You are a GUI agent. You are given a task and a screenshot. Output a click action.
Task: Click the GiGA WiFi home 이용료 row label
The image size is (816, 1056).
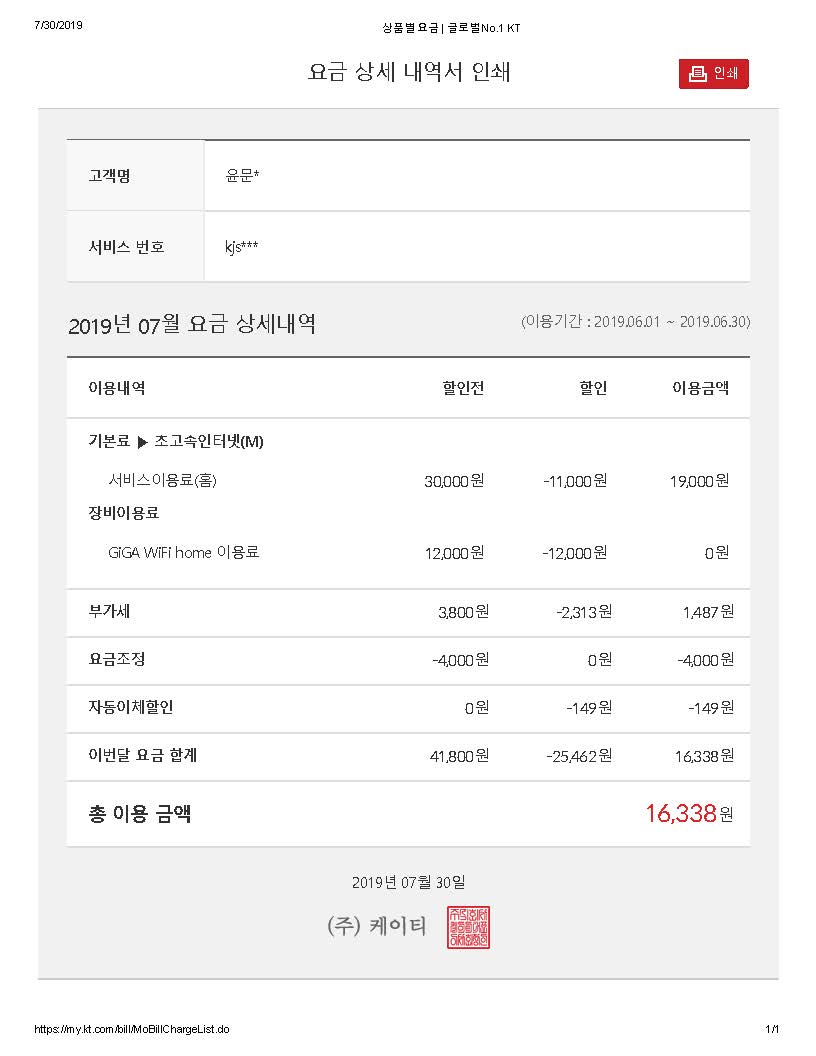183,552
